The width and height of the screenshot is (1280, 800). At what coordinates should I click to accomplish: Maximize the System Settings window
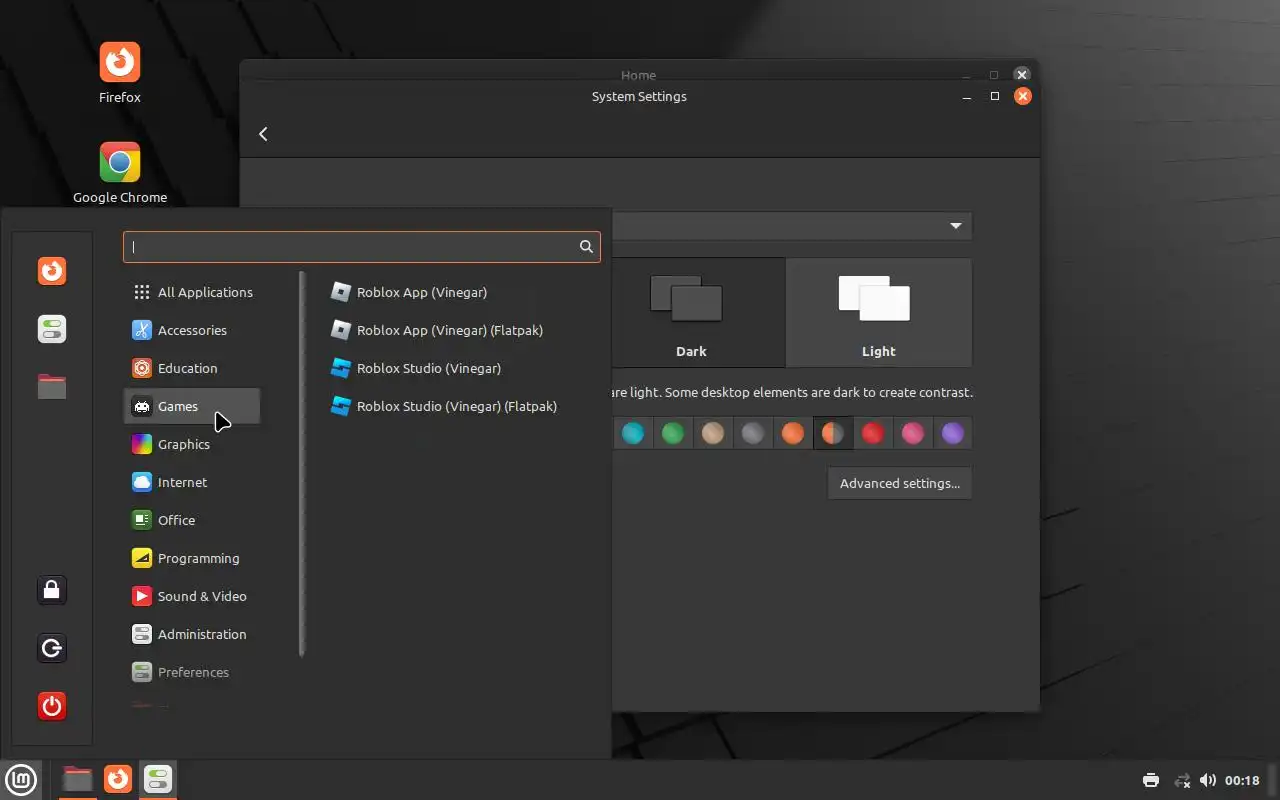click(994, 96)
